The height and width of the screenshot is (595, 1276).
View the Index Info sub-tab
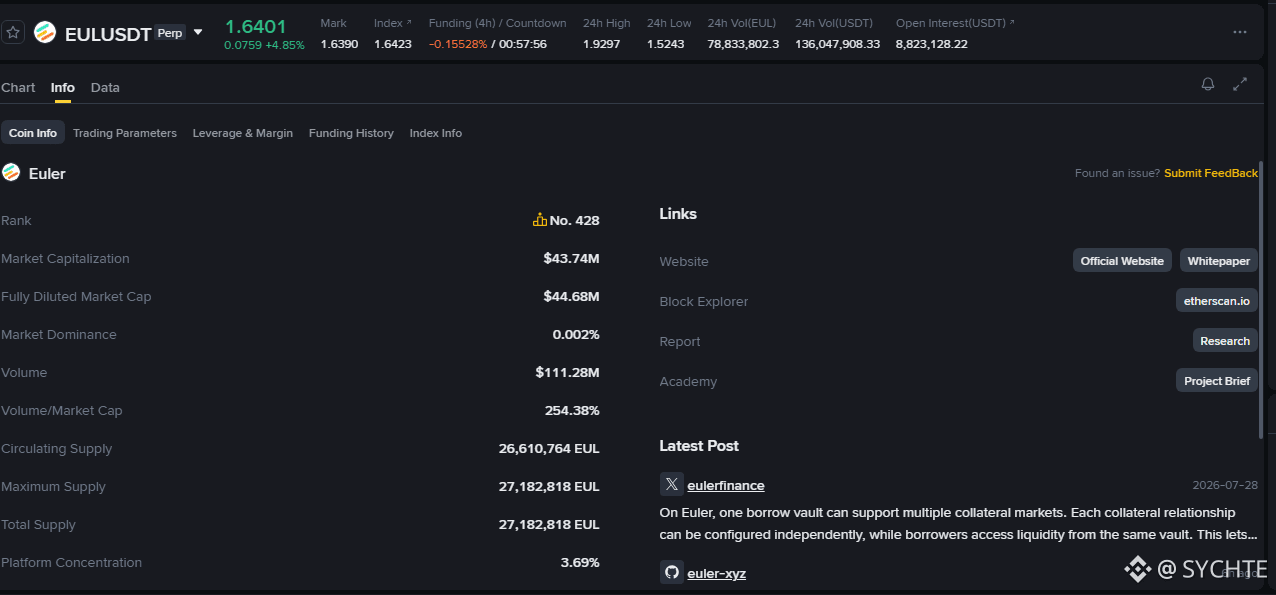[436, 133]
